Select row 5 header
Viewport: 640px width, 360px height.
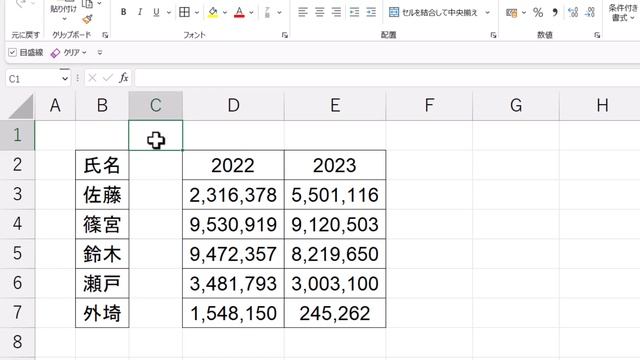click(x=17, y=253)
